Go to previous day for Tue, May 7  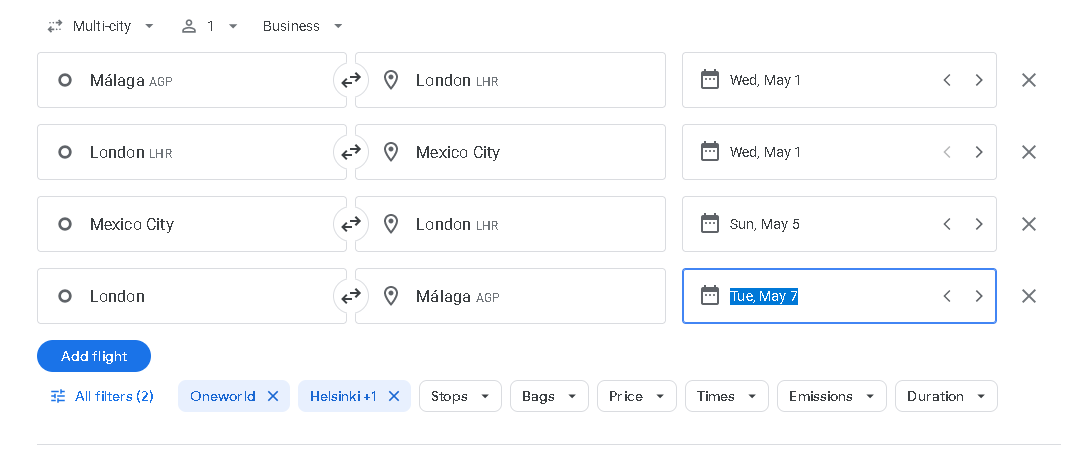coord(946,296)
